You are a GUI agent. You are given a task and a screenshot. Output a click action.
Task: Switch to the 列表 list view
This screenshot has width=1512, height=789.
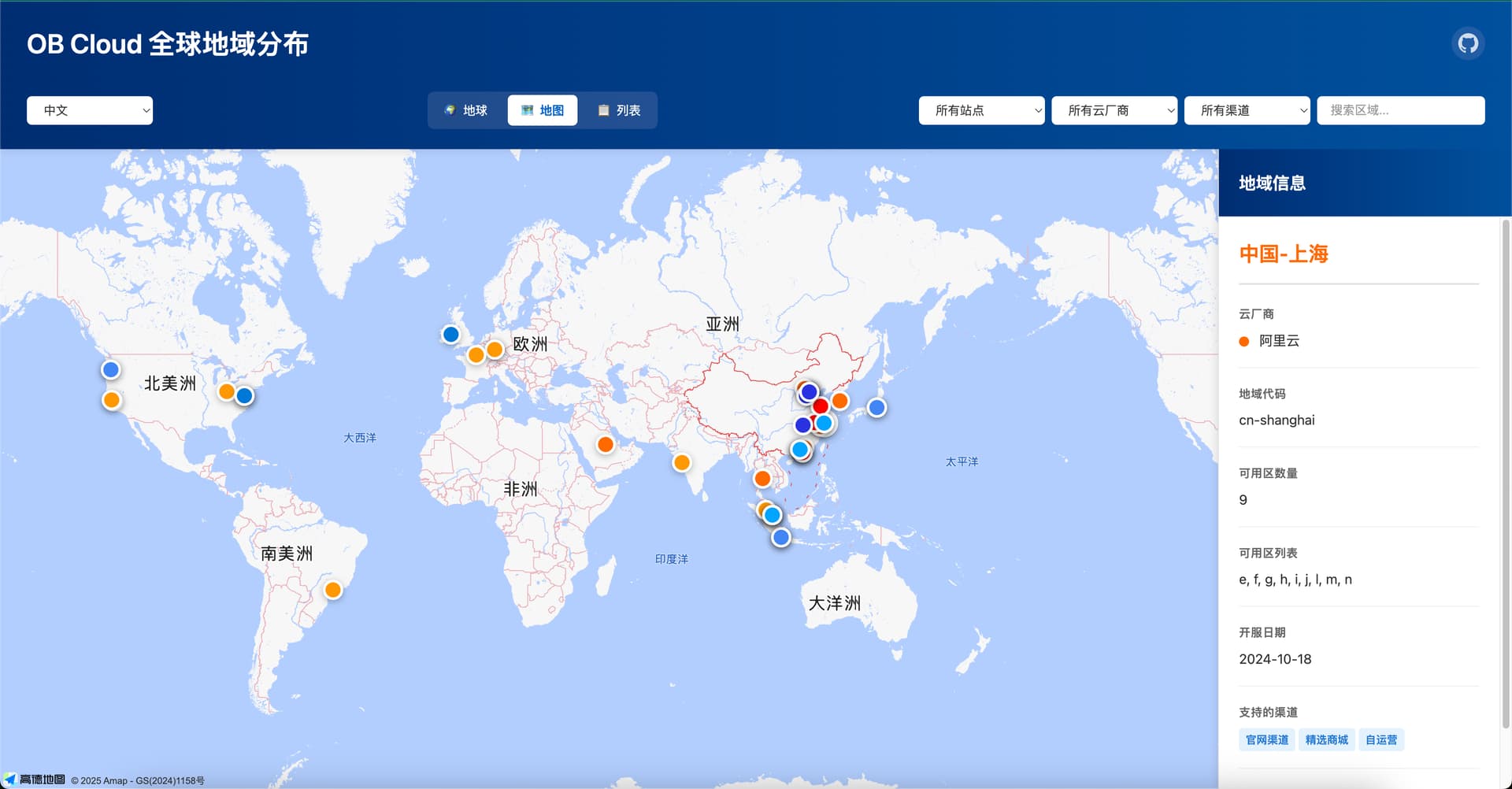(619, 110)
